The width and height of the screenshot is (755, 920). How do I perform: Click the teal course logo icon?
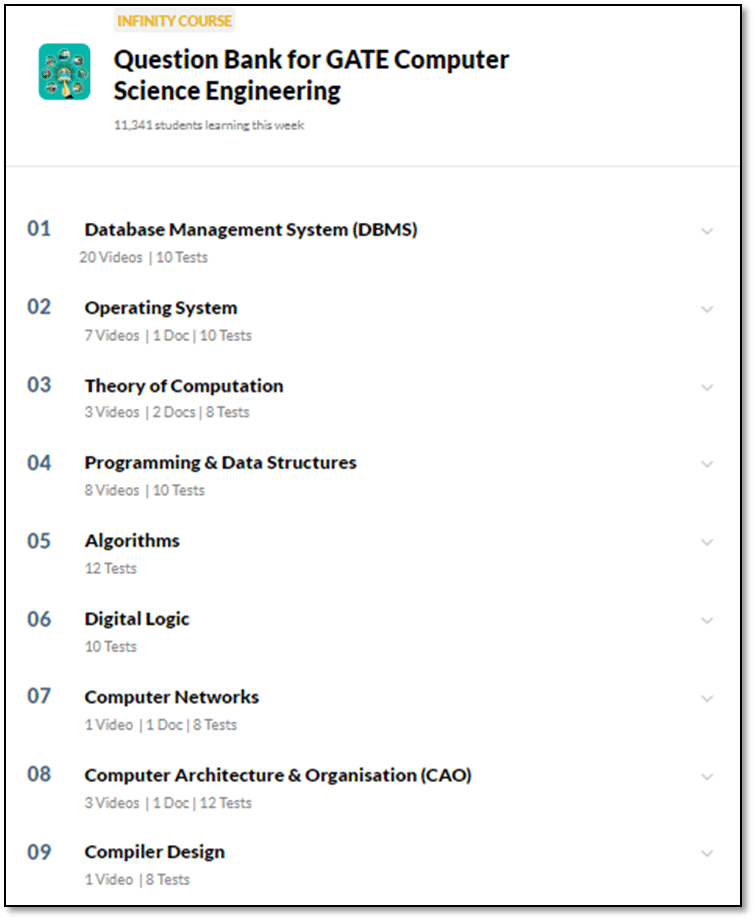(x=65, y=72)
